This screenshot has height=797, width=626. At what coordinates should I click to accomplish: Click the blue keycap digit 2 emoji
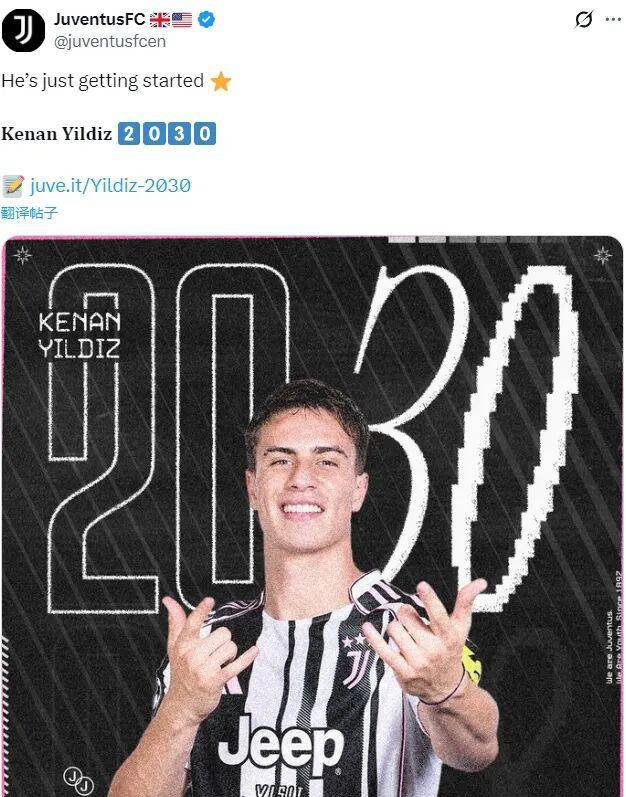point(129,134)
